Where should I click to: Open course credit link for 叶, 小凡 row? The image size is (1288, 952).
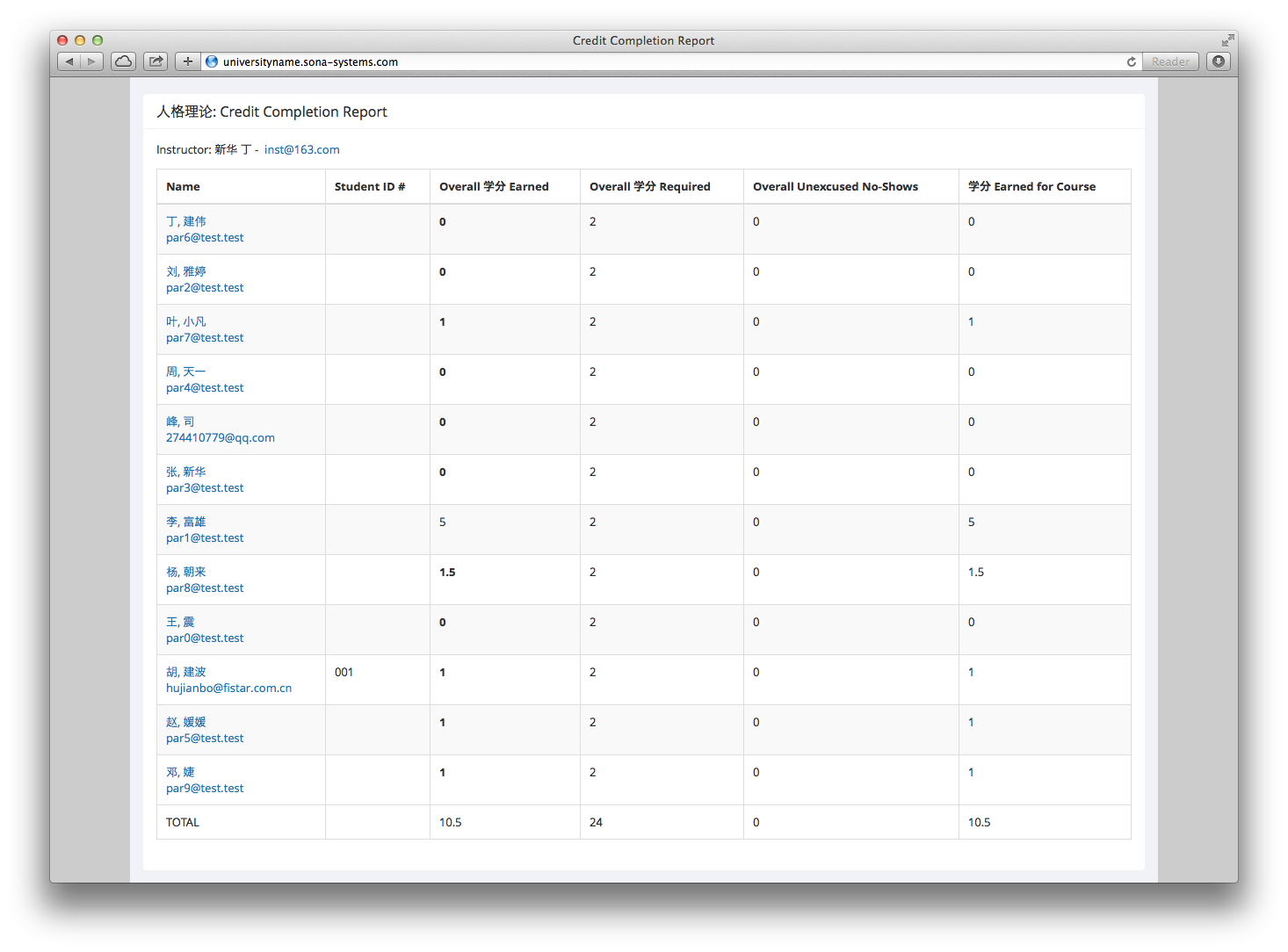click(x=971, y=321)
